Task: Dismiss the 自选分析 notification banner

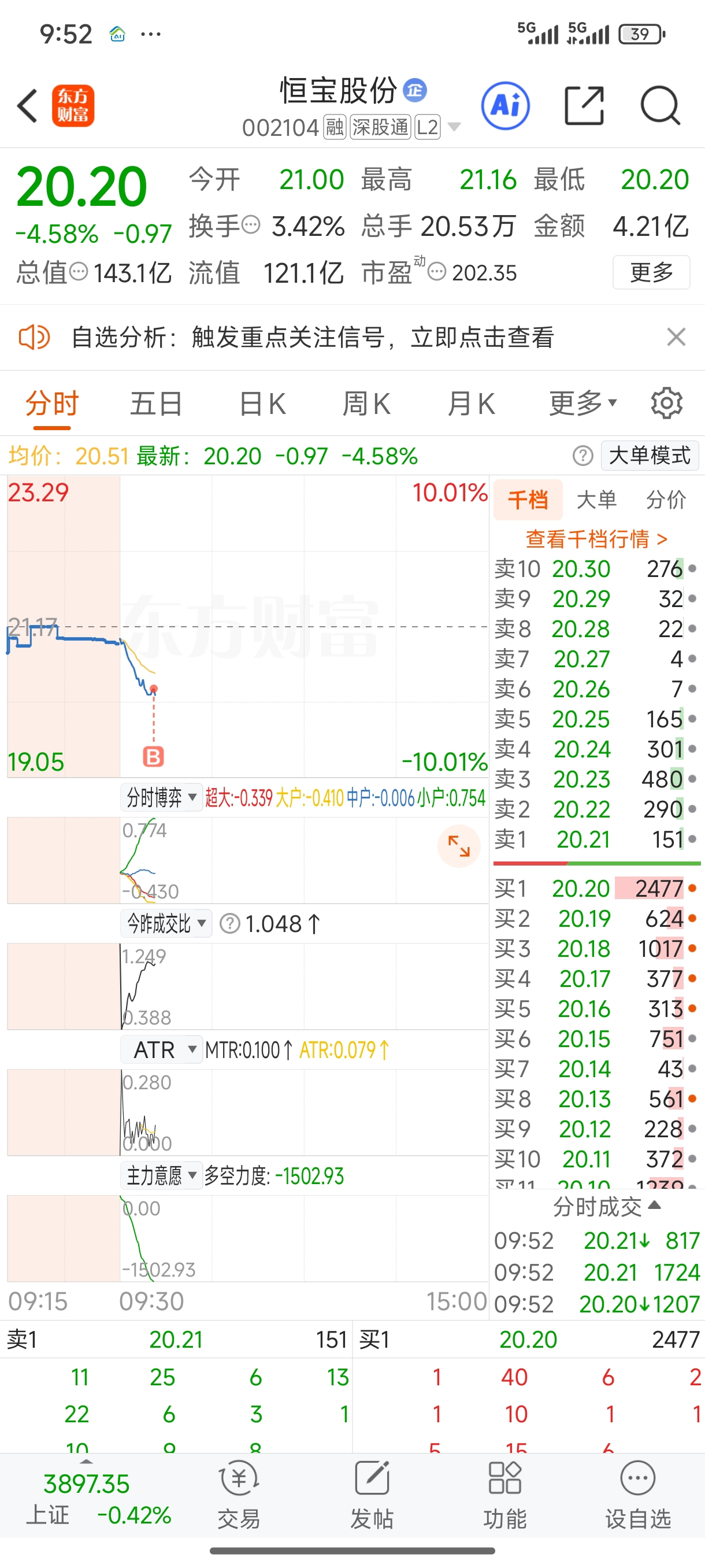Action: tap(676, 336)
